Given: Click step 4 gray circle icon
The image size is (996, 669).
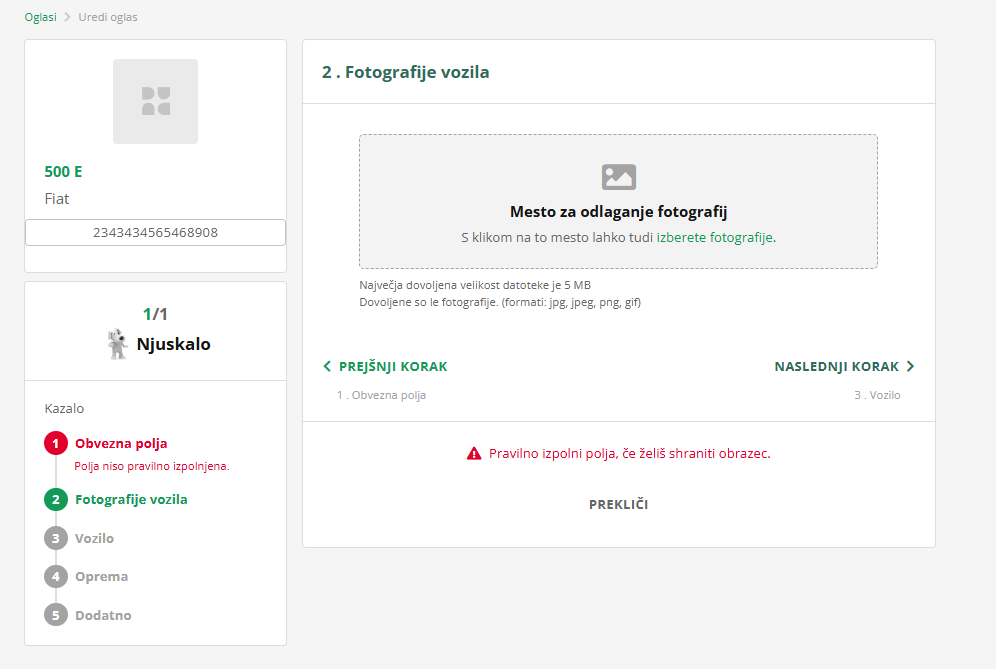Looking at the screenshot, I should [56, 576].
